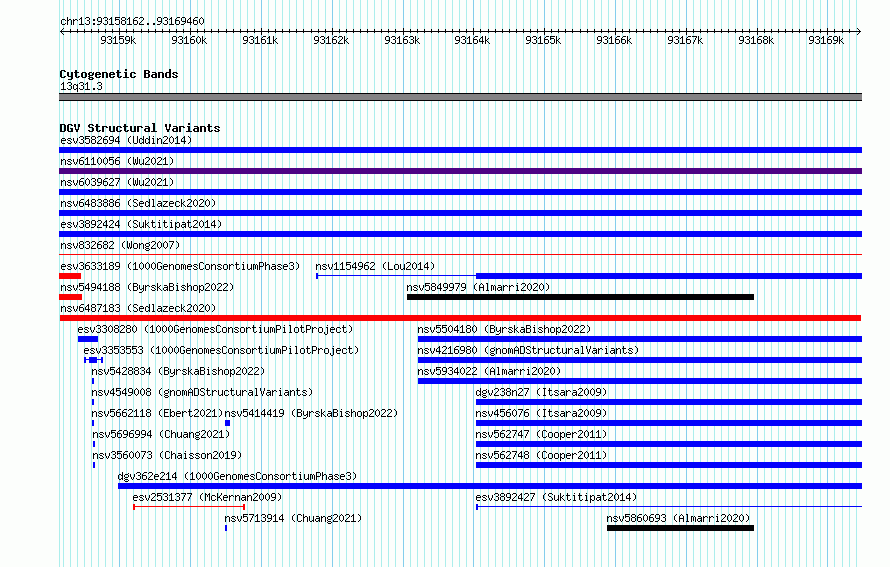
Task: Click nsv4549008 (gnomADStructuralVariants) label
Action: pyautogui.click(x=202, y=392)
